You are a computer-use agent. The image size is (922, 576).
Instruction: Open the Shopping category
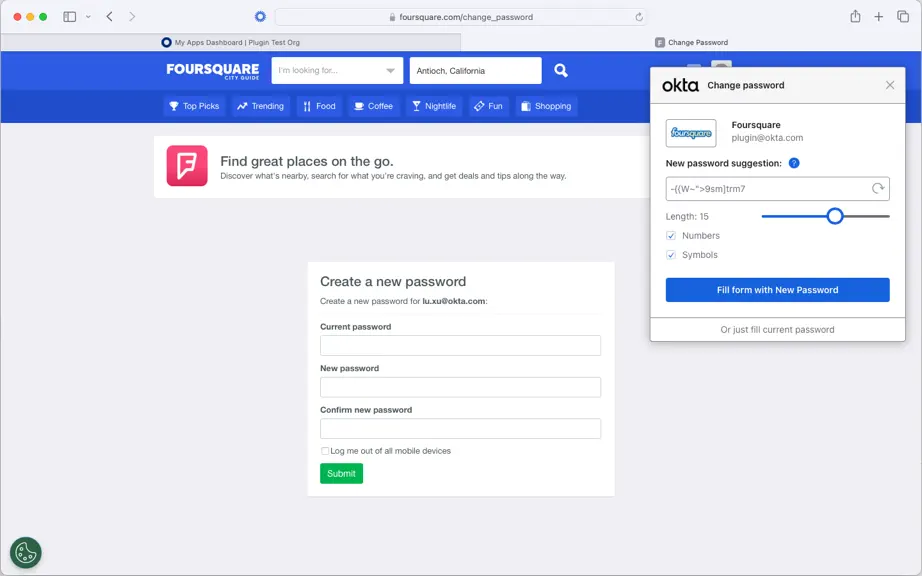pyautogui.click(x=546, y=106)
